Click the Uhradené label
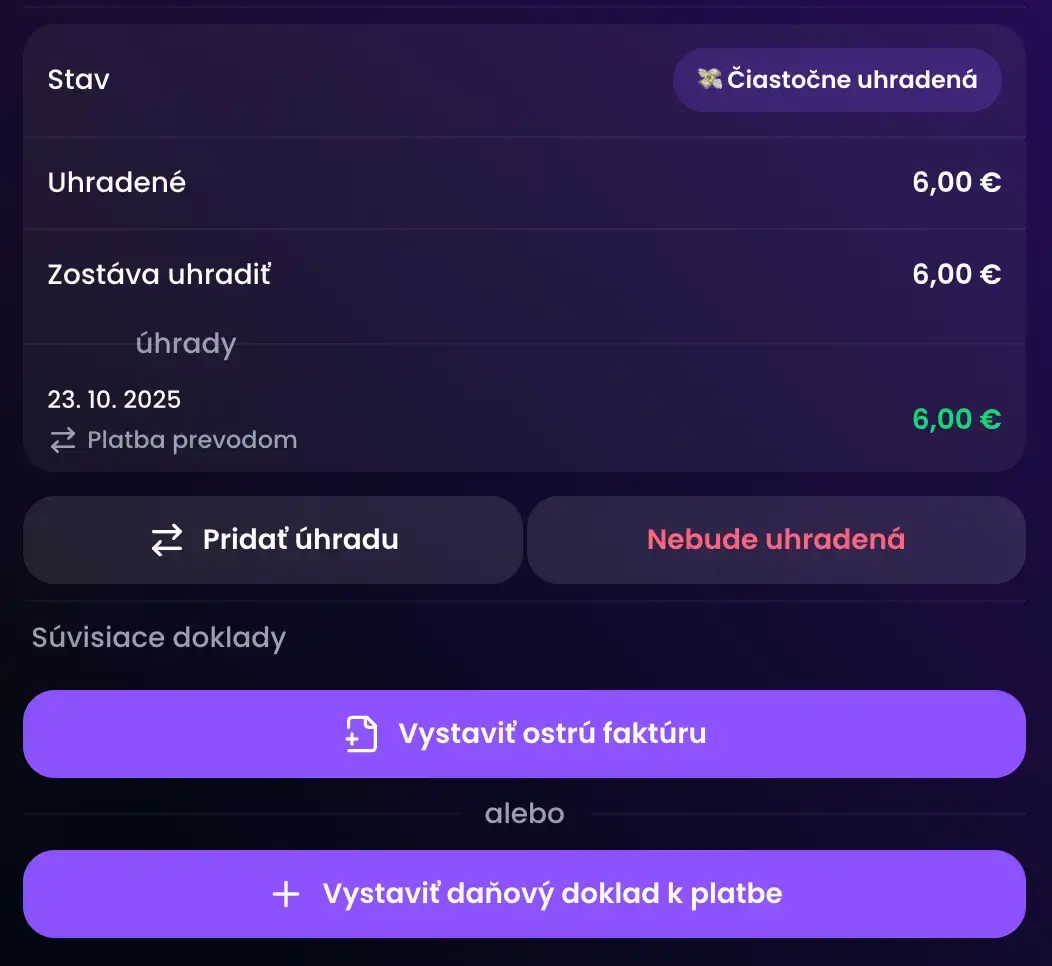Screen dimensions: 1052x966 tap(117, 183)
